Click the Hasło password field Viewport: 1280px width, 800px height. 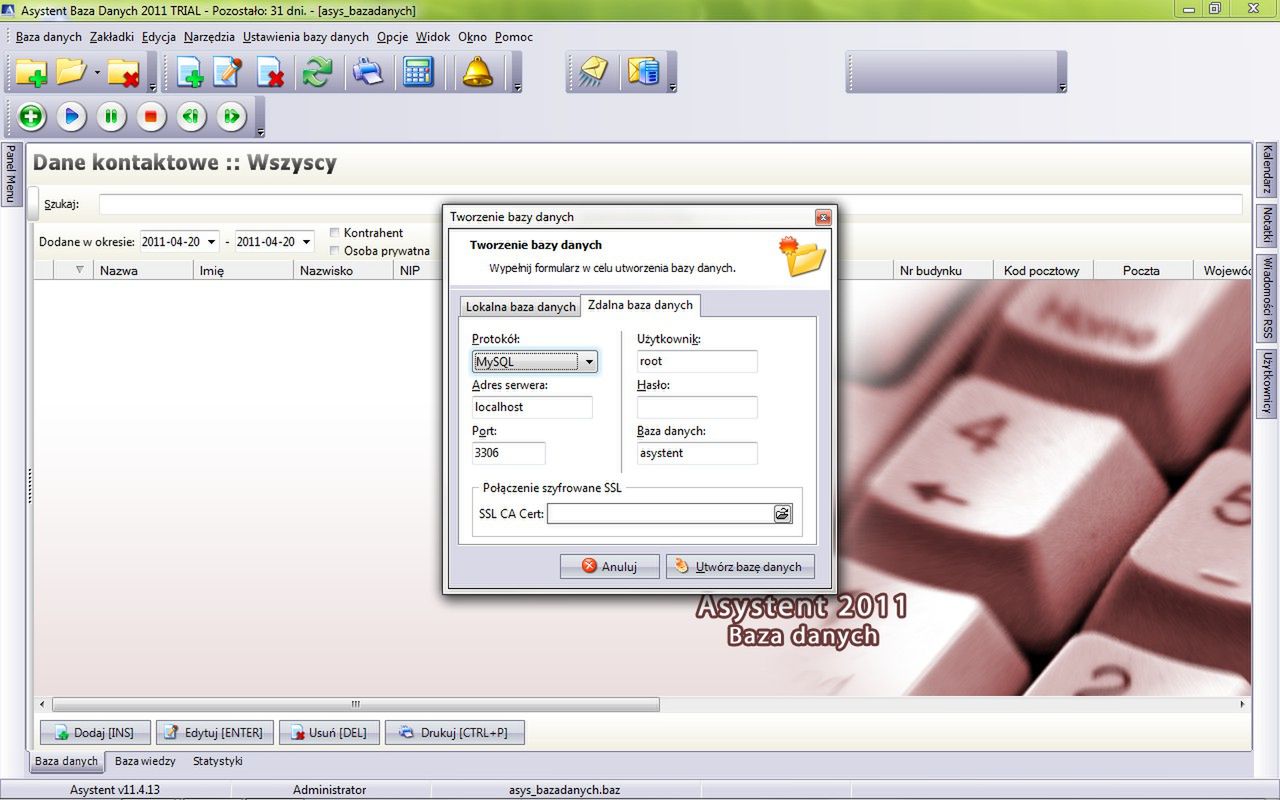tap(697, 407)
